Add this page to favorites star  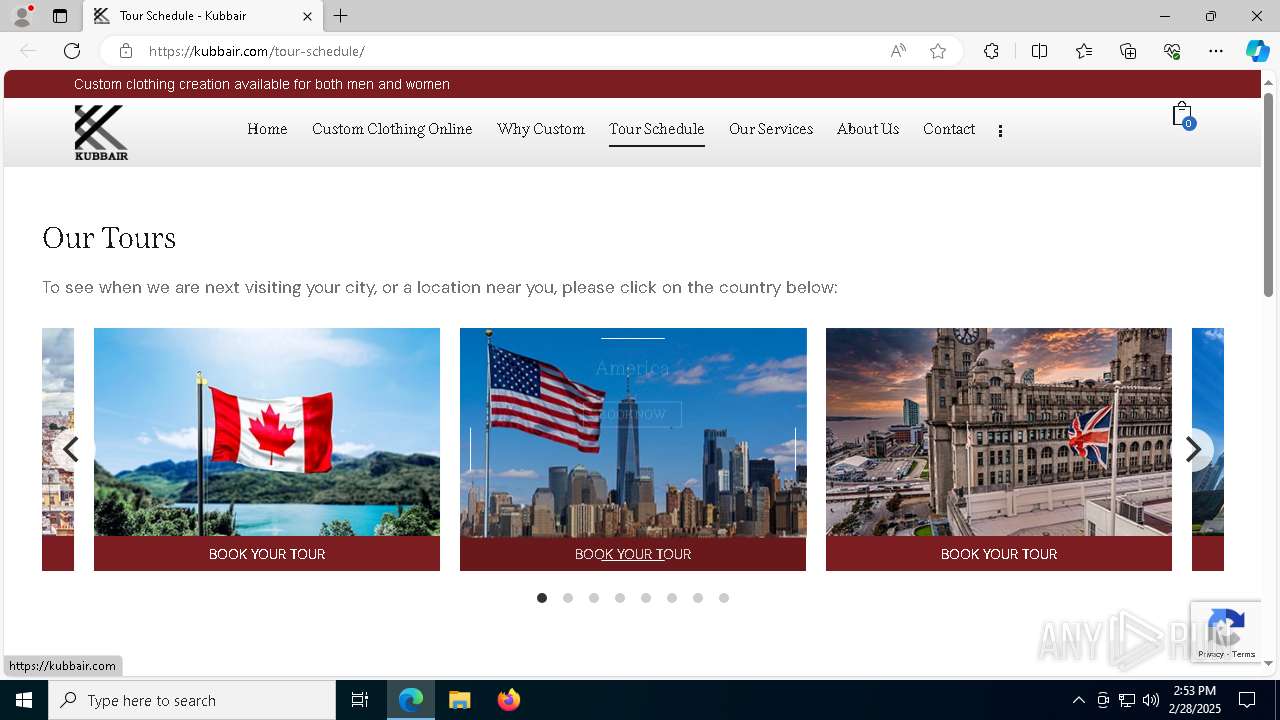(938, 51)
